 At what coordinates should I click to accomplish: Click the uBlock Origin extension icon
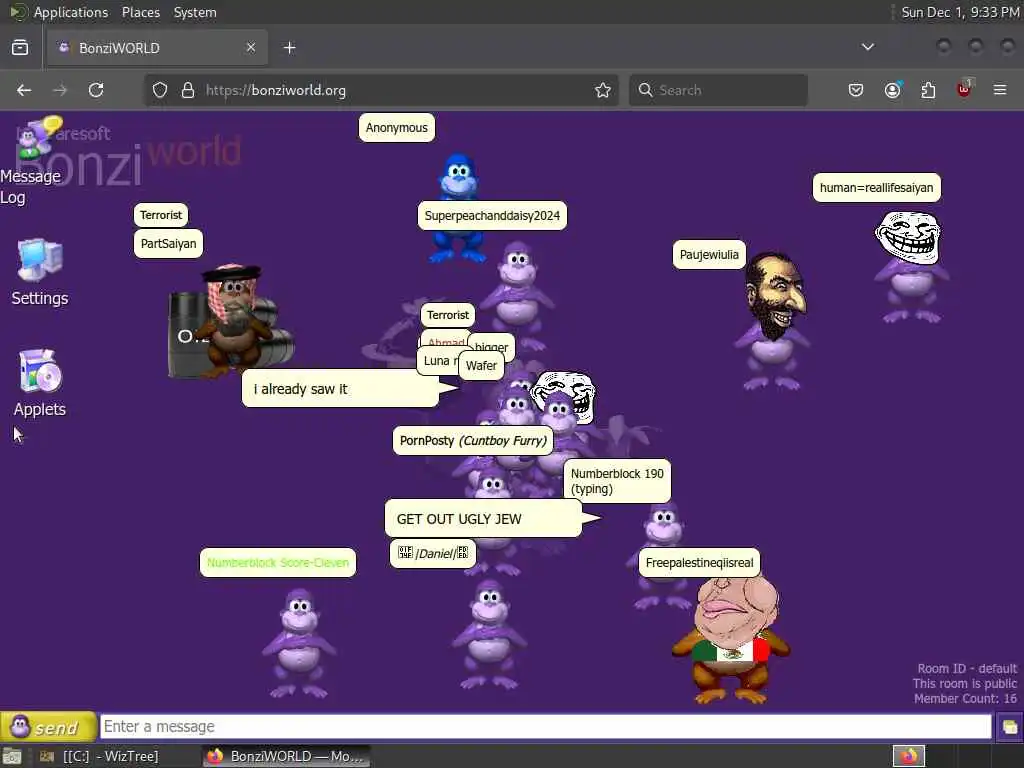(x=964, y=89)
